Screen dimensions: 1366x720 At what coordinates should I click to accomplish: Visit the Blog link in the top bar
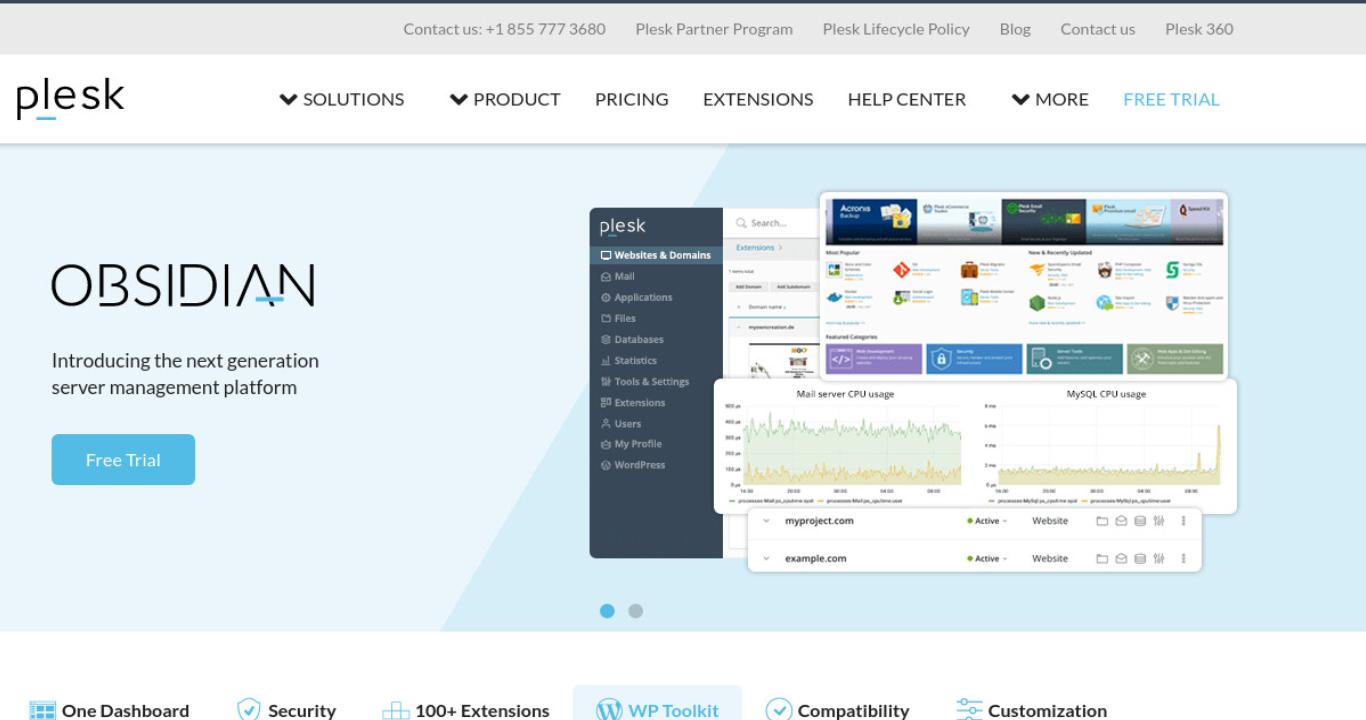pyautogui.click(x=1015, y=29)
